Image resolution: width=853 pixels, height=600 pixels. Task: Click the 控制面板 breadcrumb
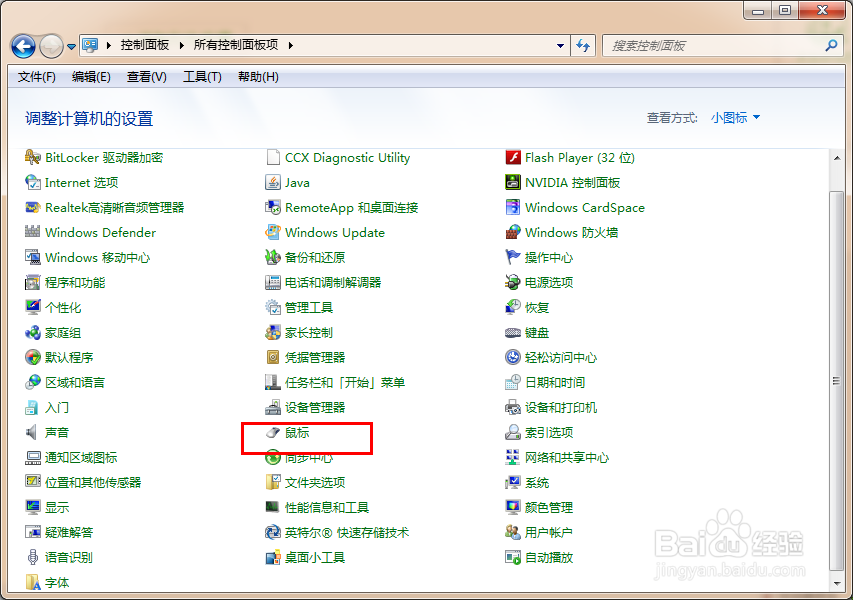click(x=145, y=45)
